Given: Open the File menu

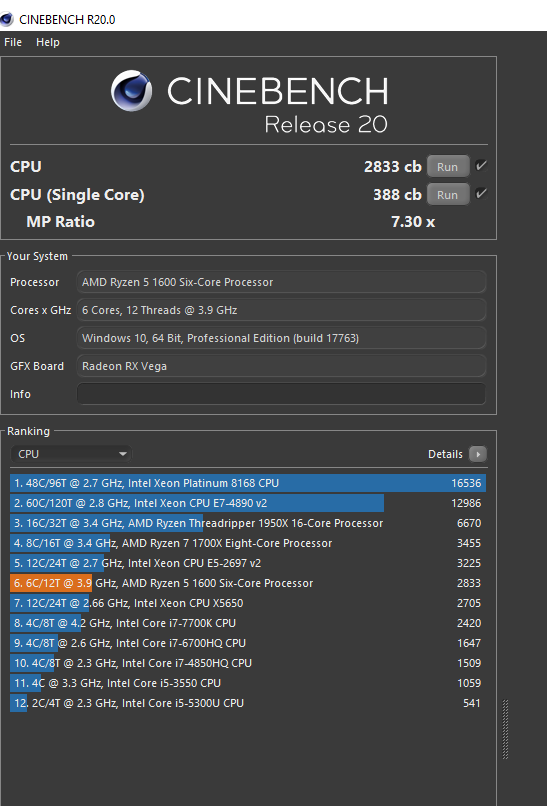Looking at the screenshot, I should tap(13, 42).
